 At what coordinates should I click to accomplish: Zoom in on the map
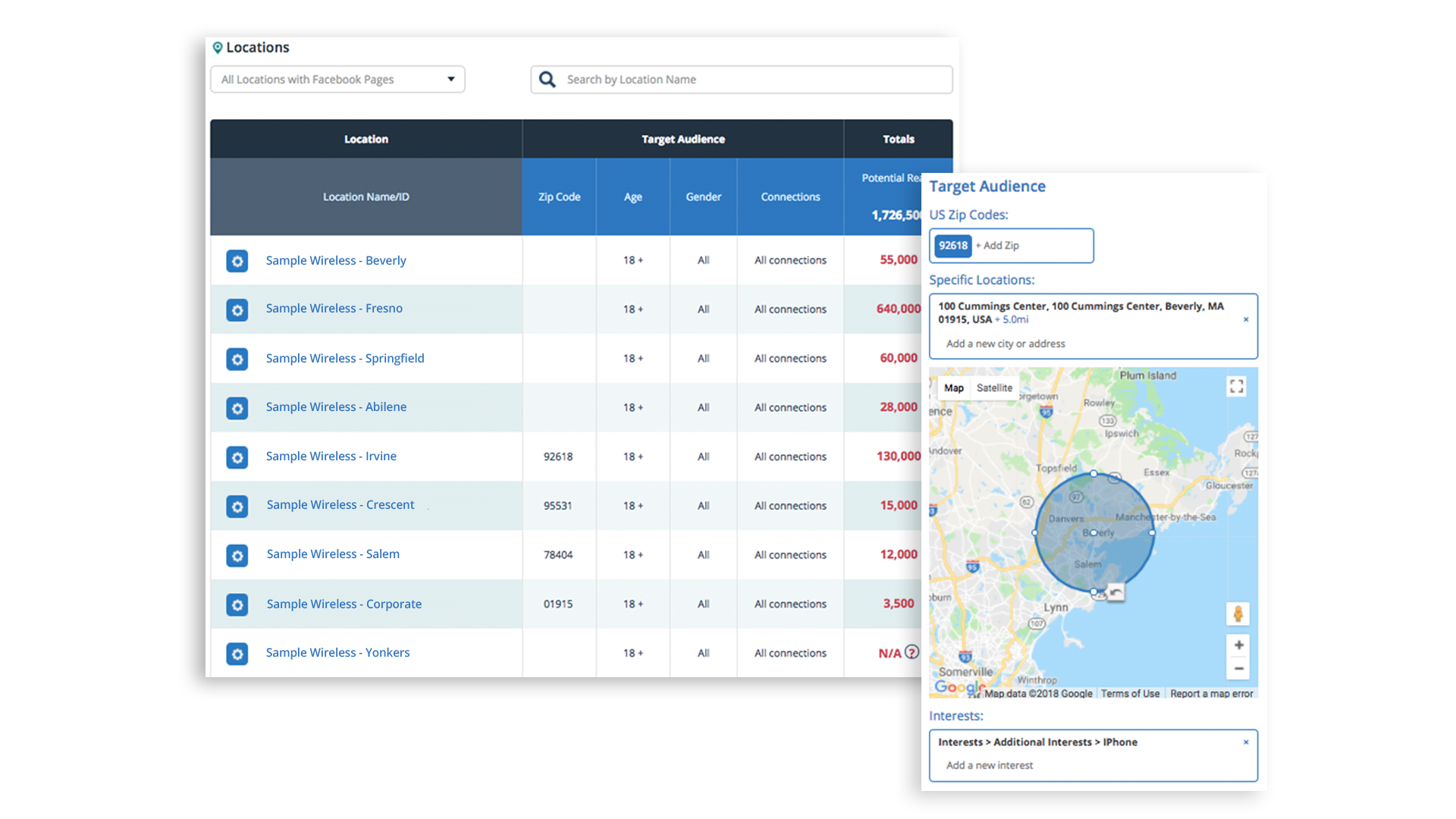1238,645
